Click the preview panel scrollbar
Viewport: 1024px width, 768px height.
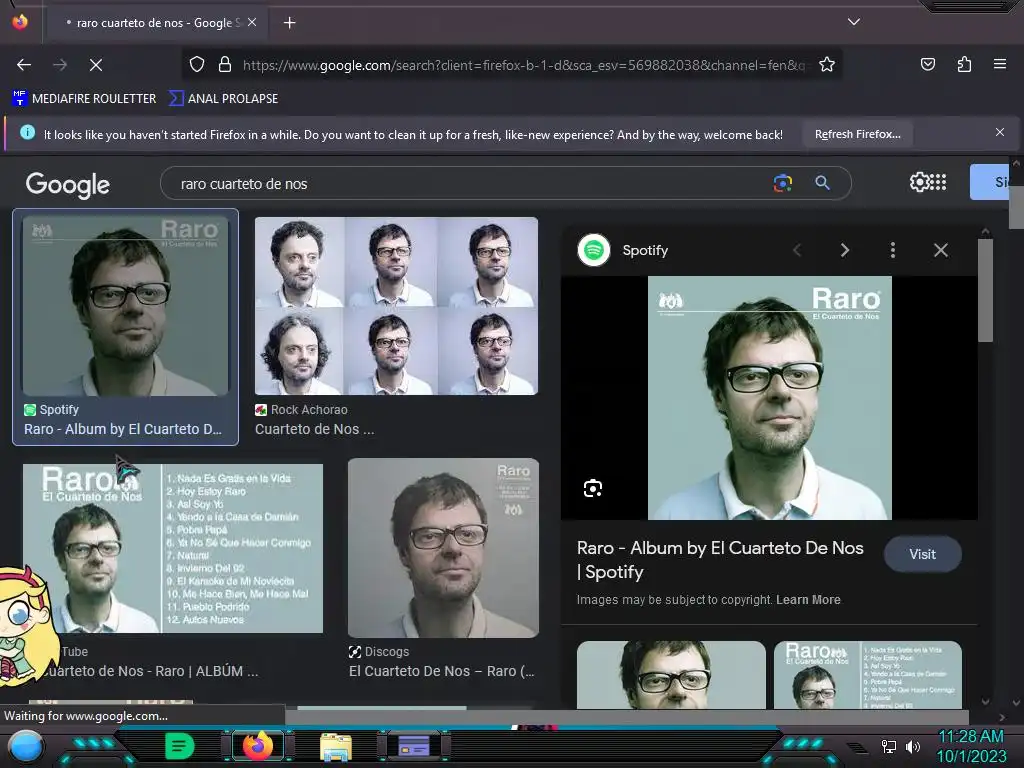985,290
